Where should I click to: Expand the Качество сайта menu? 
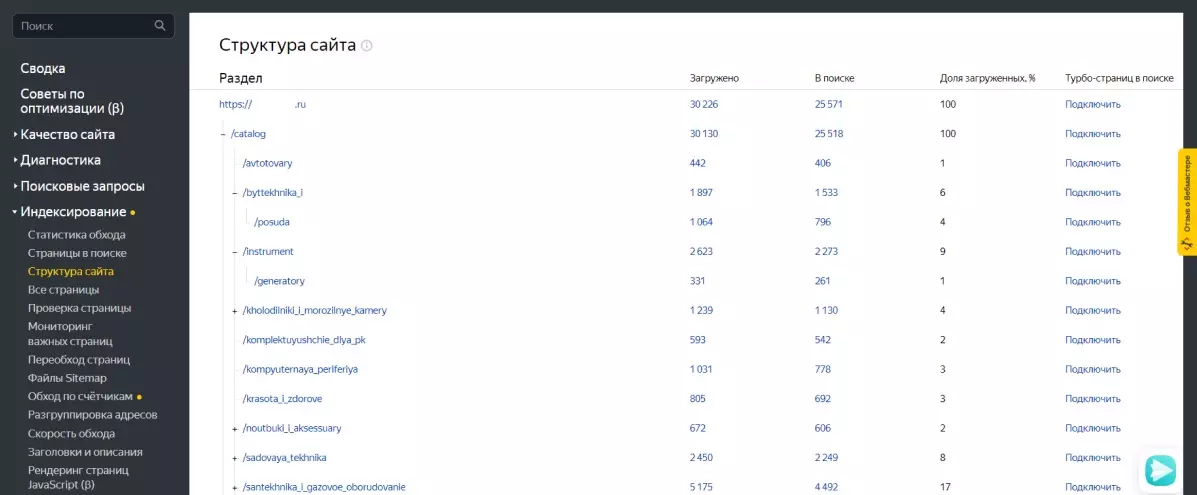click(67, 134)
